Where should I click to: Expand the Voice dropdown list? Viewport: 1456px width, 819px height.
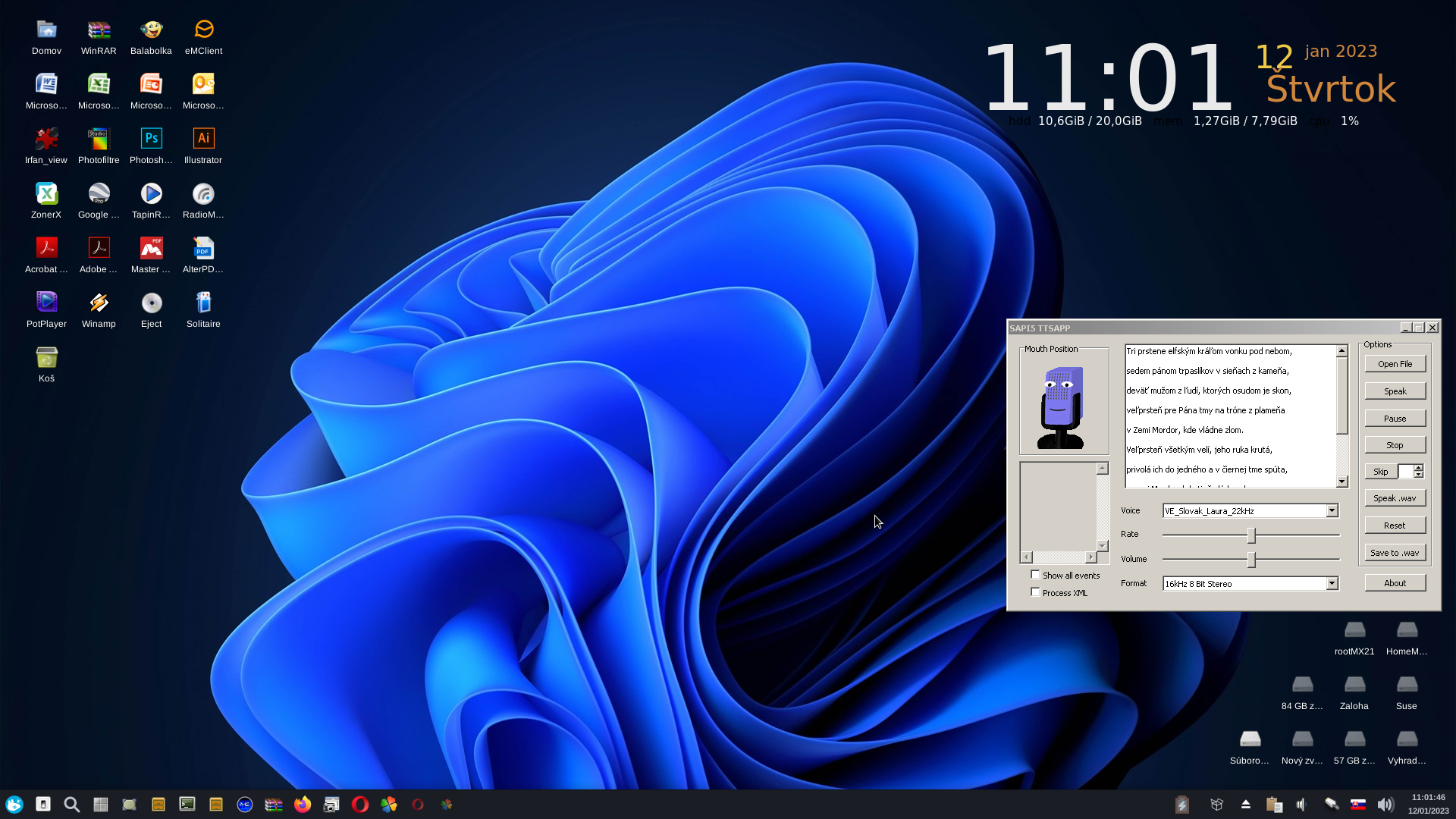pos(1332,511)
